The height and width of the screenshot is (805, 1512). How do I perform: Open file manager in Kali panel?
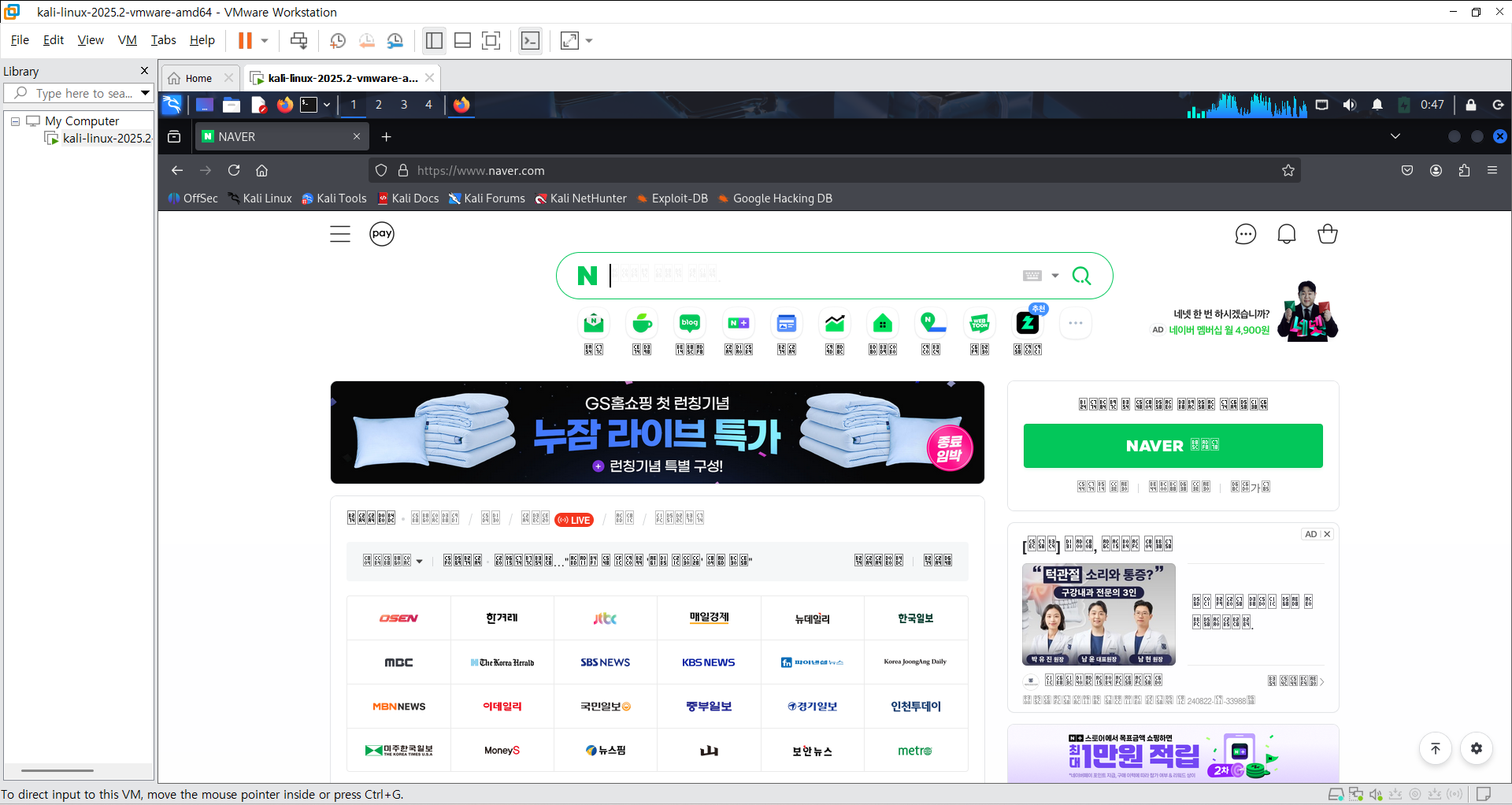coord(232,104)
